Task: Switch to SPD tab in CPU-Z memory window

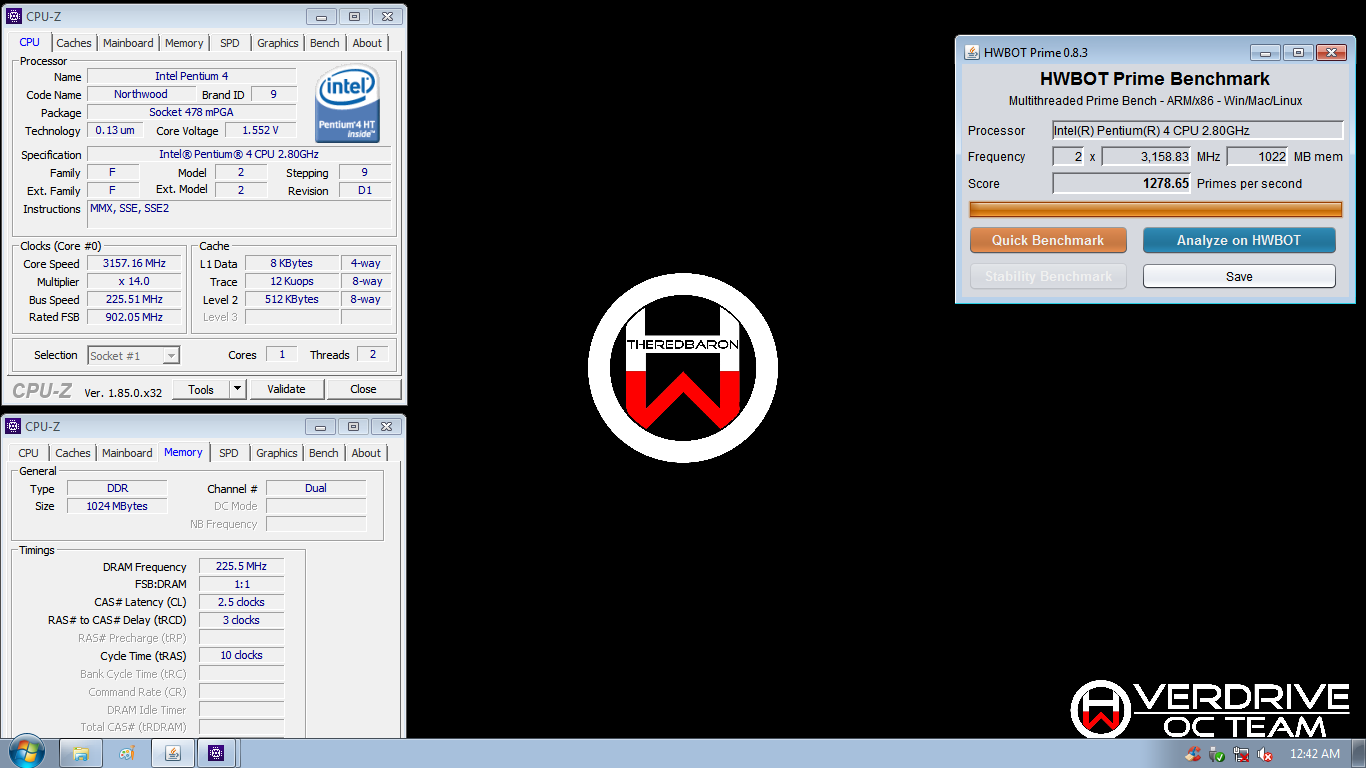Action: [229, 453]
